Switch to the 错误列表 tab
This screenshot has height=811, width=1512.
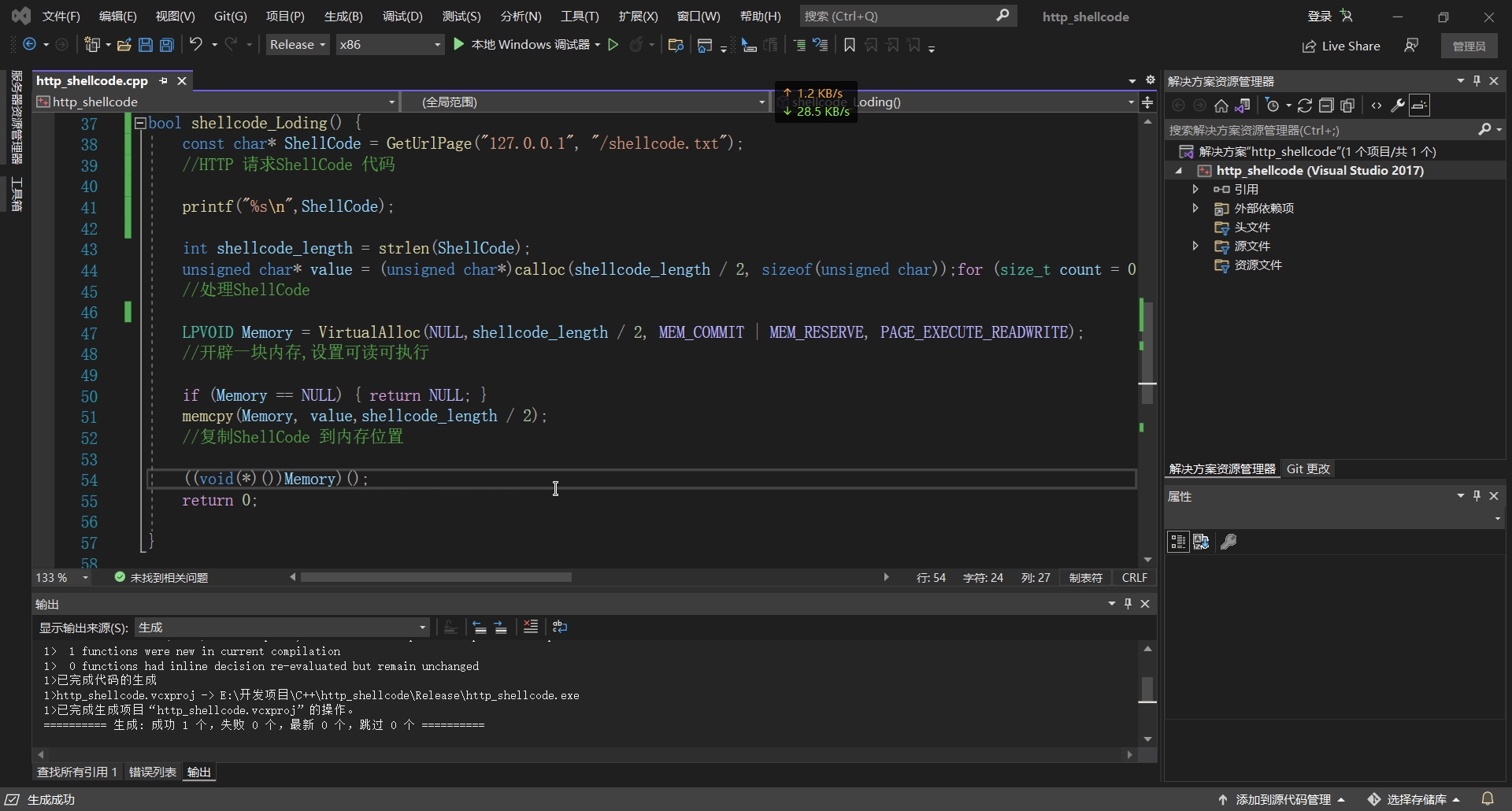(153, 772)
